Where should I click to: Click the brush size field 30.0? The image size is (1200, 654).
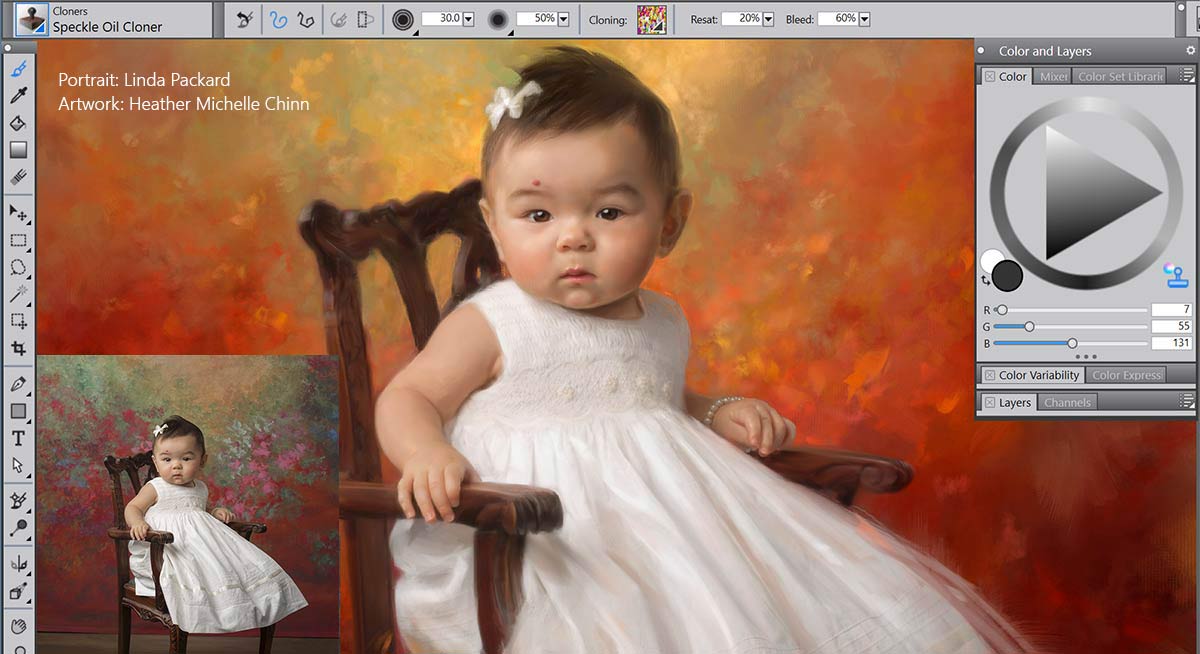(441, 19)
